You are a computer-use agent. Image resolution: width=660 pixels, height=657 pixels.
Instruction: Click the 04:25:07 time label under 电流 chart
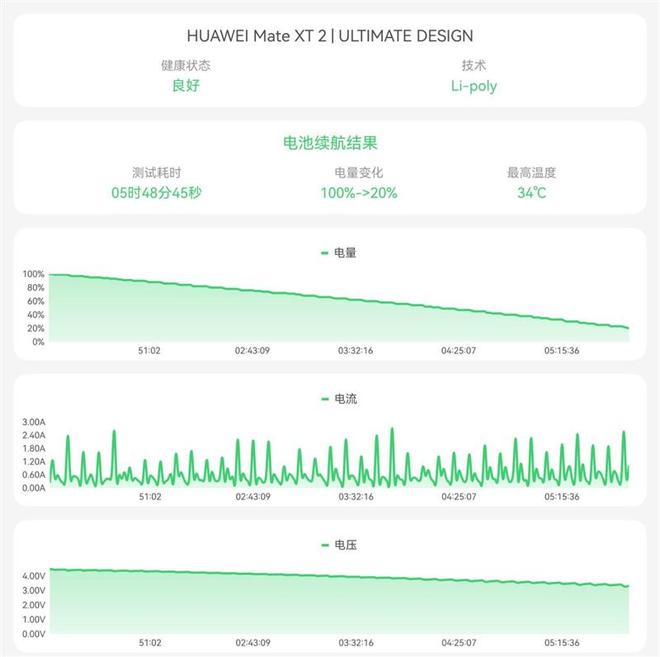pyautogui.click(x=459, y=497)
